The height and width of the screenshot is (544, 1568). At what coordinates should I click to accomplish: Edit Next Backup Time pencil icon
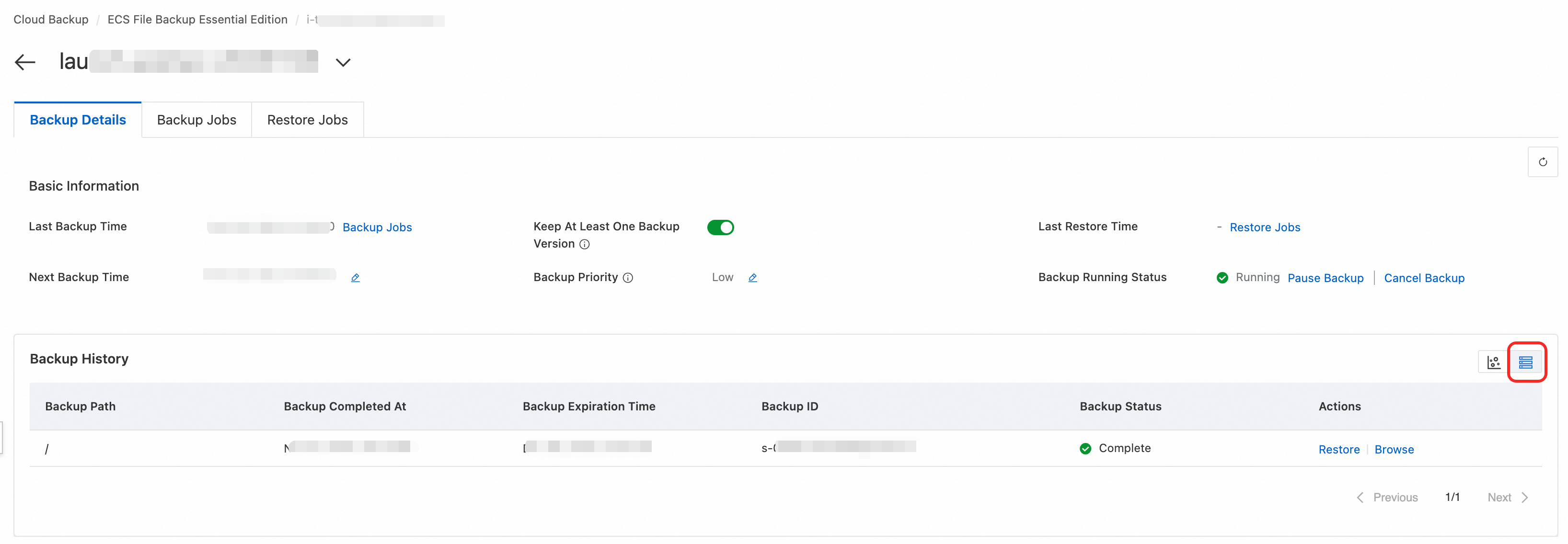point(356,277)
